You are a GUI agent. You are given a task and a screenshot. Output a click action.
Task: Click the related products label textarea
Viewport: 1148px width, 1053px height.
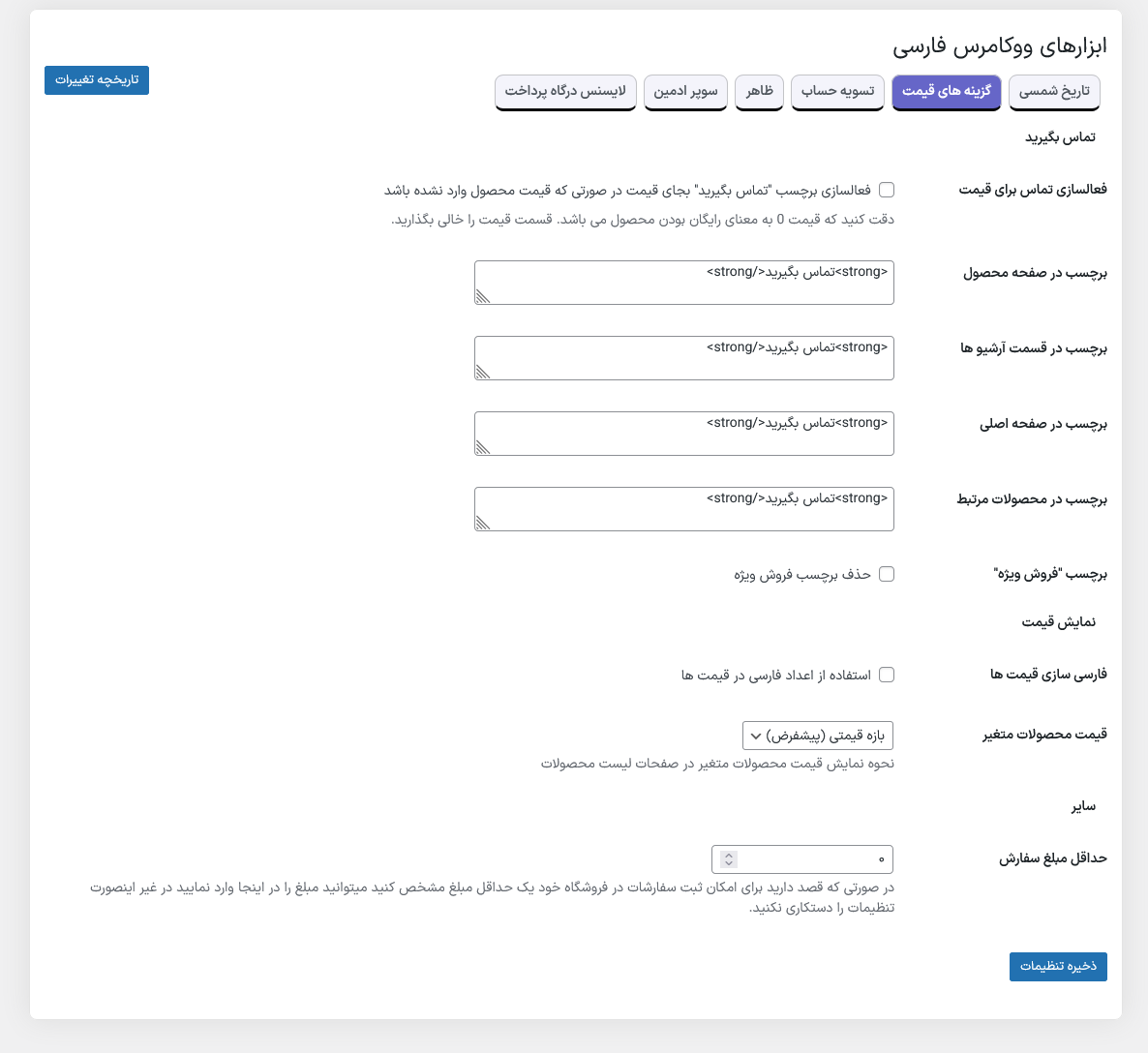684,509
